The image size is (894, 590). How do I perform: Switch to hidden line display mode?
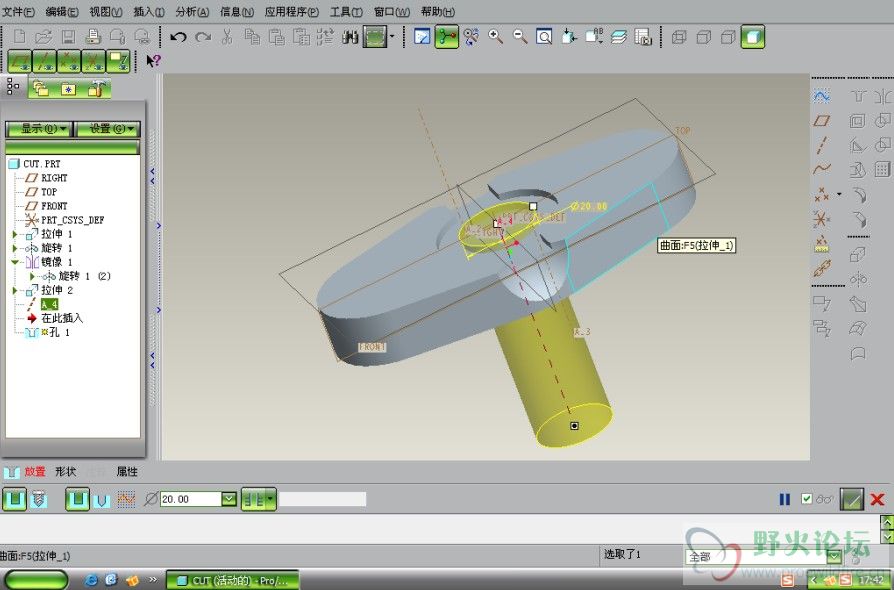tap(704, 38)
